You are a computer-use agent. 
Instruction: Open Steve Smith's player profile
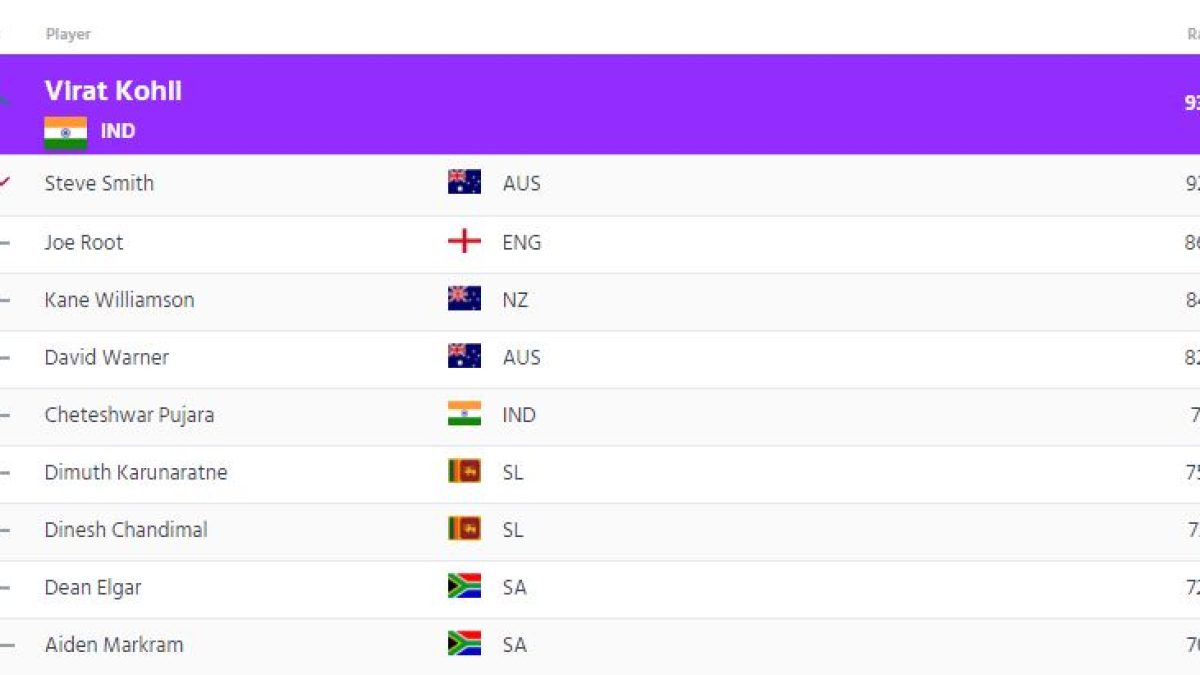click(x=99, y=183)
